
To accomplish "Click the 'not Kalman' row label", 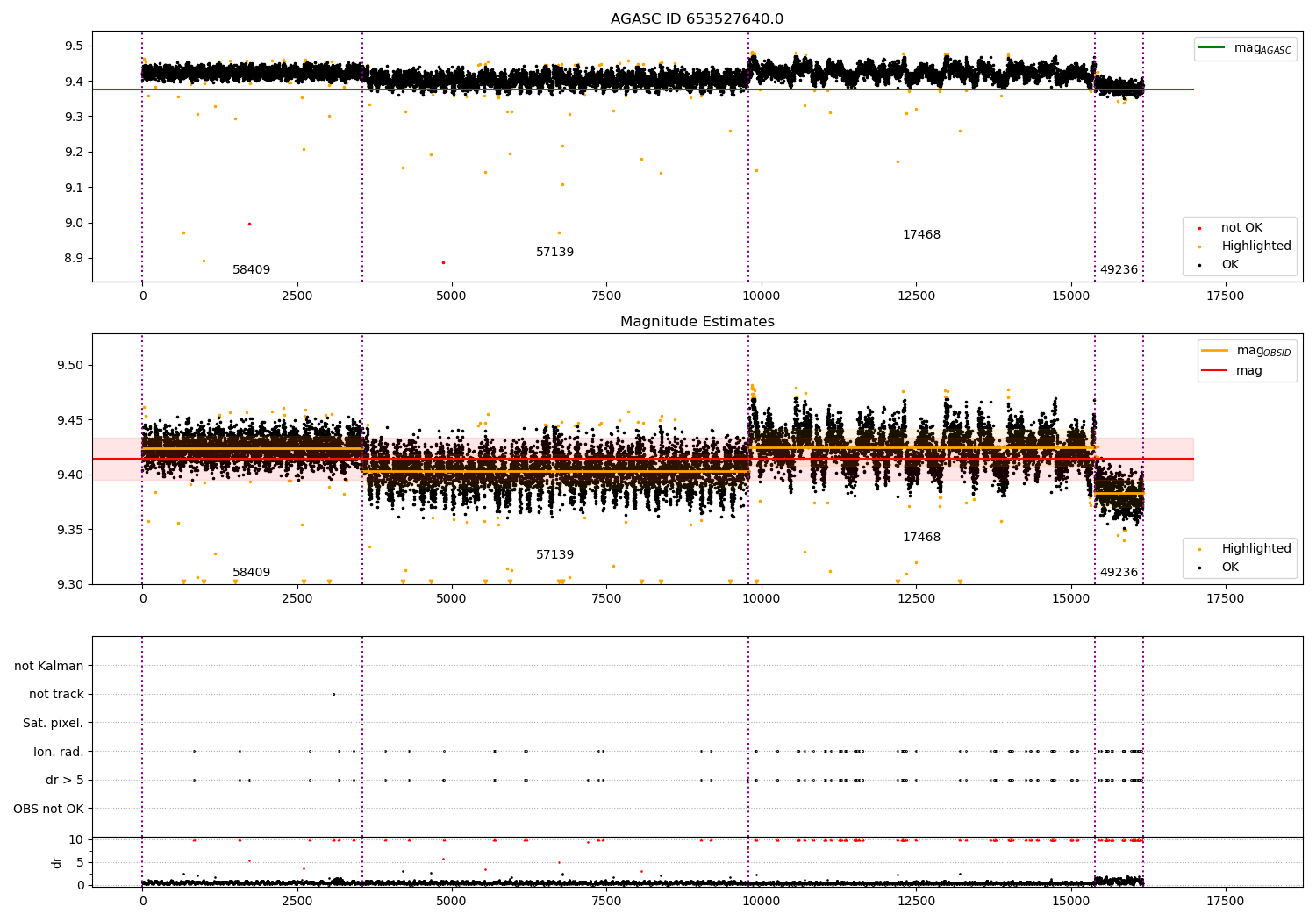I will click(x=49, y=666).
